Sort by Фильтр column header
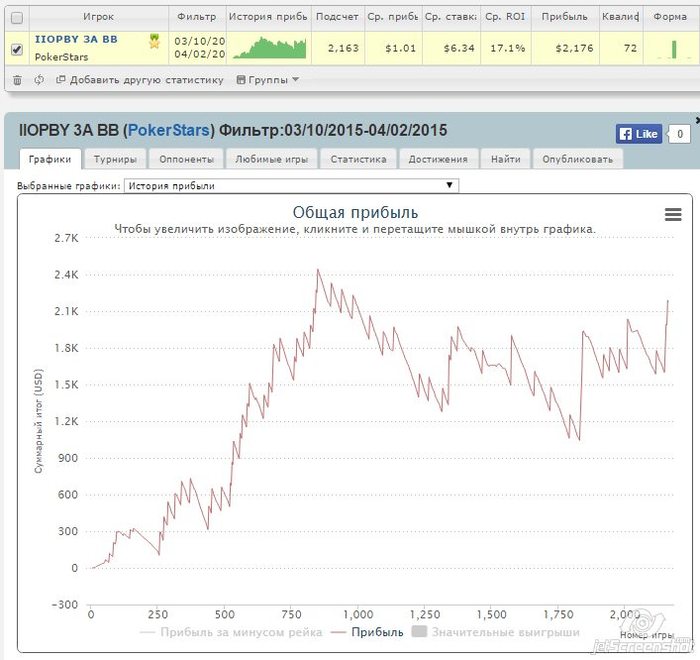The image size is (700, 660). [x=197, y=17]
